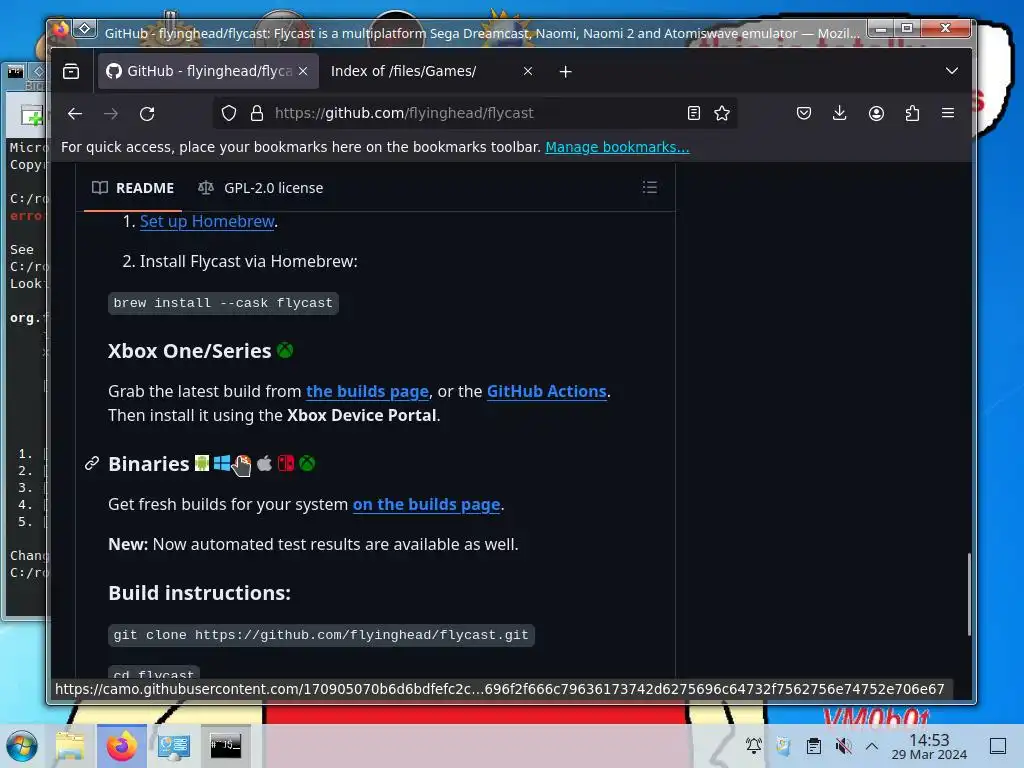Screen dimensions: 1024x768
Task: Open the Windows Start button
Action: [22, 746]
